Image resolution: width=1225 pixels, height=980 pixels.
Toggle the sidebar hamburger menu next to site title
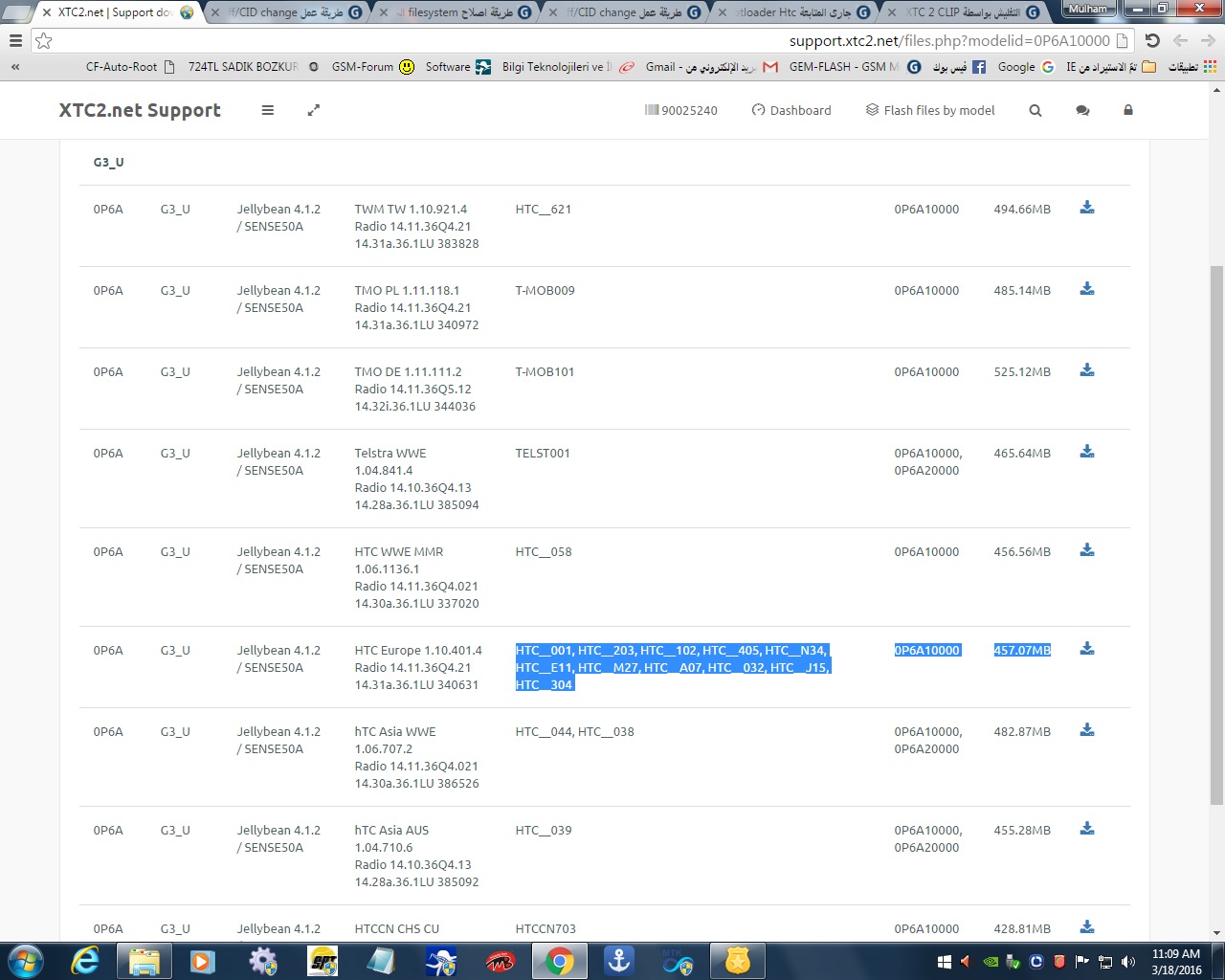268,110
